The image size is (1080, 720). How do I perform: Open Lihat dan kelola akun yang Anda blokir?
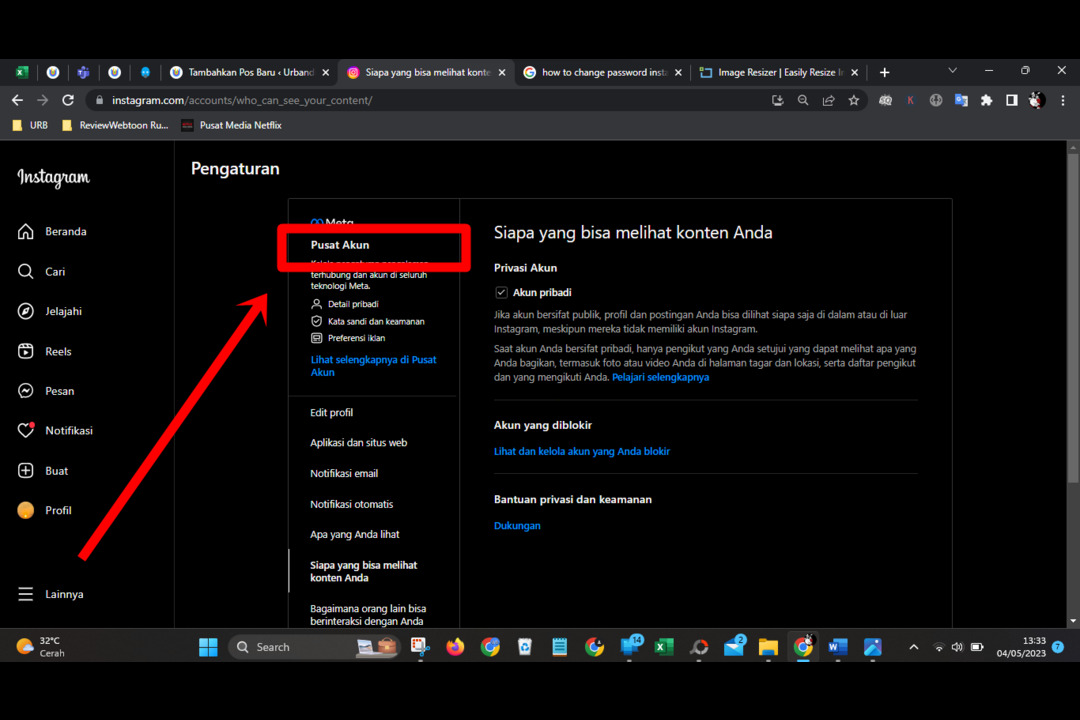(x=581, y=451)
